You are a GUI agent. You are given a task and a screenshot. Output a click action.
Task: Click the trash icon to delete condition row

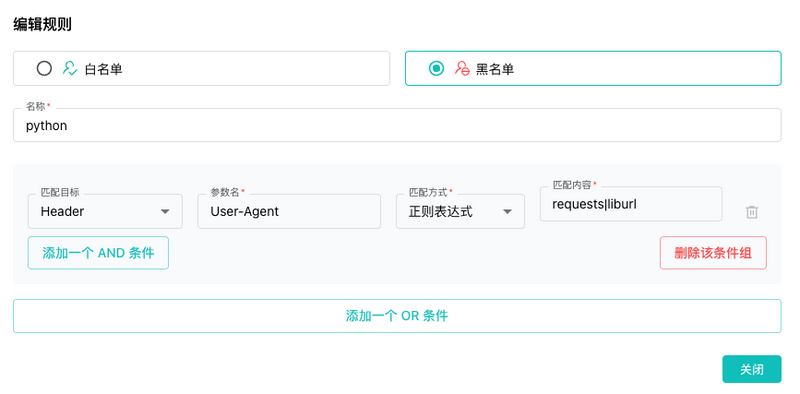click(x=752, y=212)
